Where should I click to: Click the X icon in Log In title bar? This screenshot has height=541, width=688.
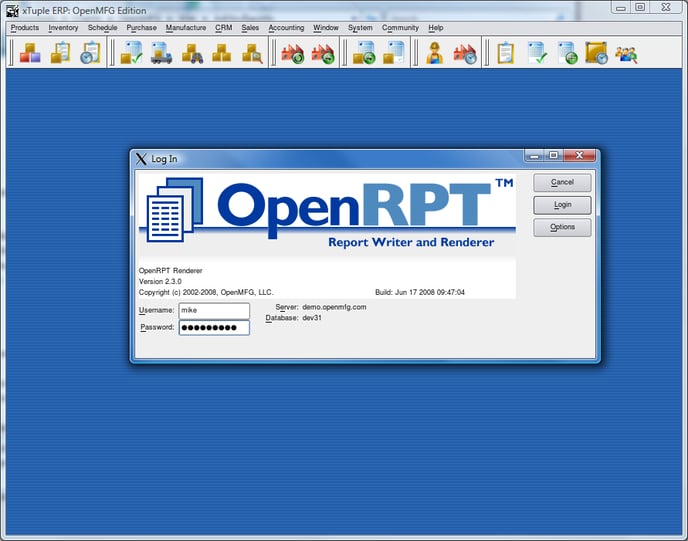point(141,159)
